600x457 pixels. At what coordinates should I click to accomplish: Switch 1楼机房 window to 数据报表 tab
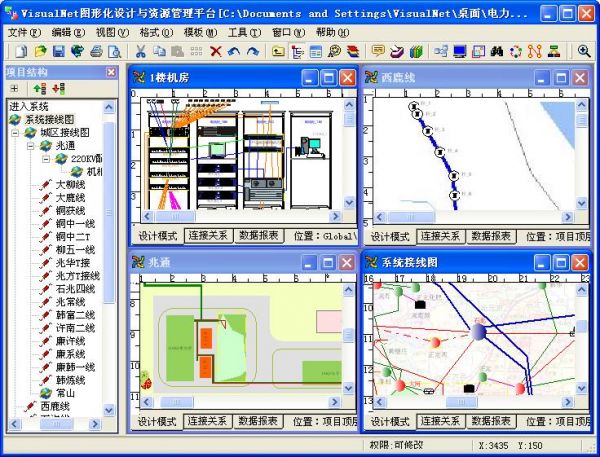coord(259,236)
